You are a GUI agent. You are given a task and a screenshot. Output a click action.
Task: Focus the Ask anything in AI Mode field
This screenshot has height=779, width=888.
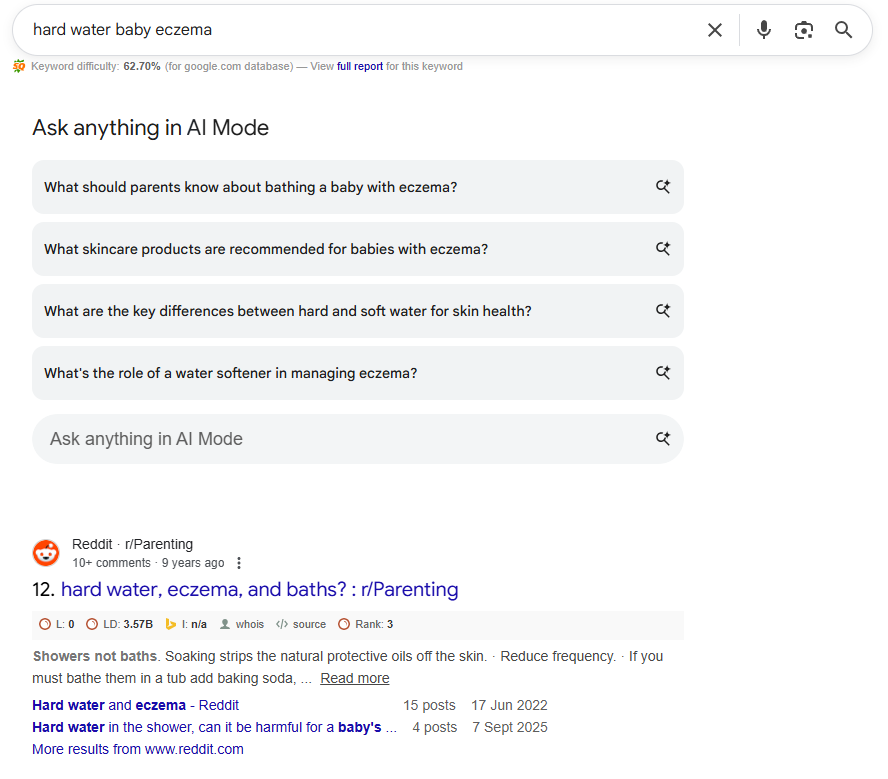(358, 439)
